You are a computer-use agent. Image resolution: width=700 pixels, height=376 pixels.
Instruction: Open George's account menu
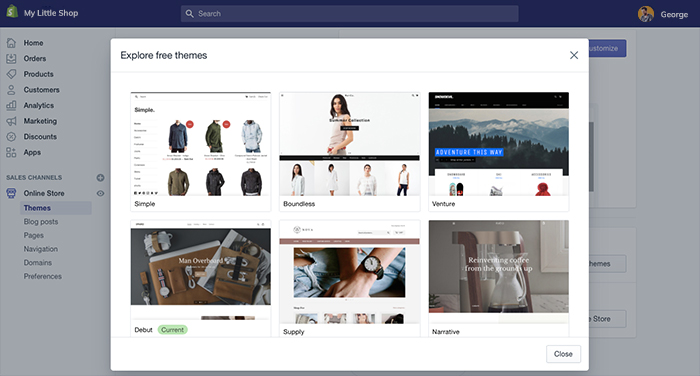click(663, 14)
